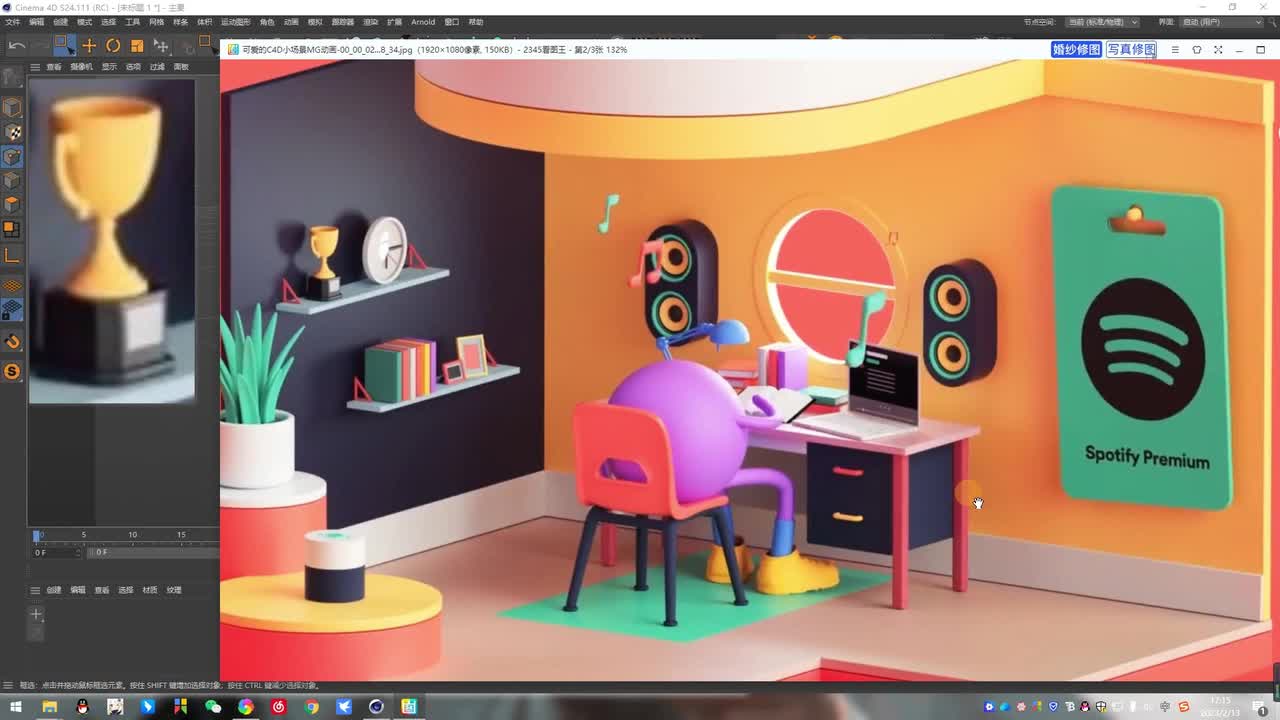The image size is (1280, 720).
Task: Click the Workplane grid icon
Action: point(12,286)
